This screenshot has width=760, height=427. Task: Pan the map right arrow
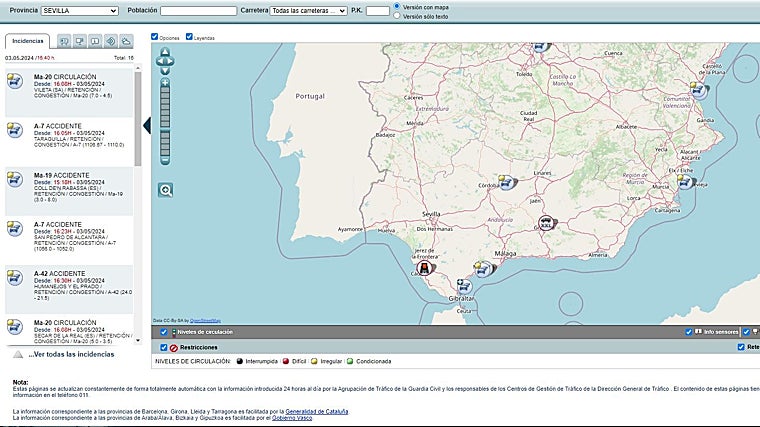click(171, 61)
